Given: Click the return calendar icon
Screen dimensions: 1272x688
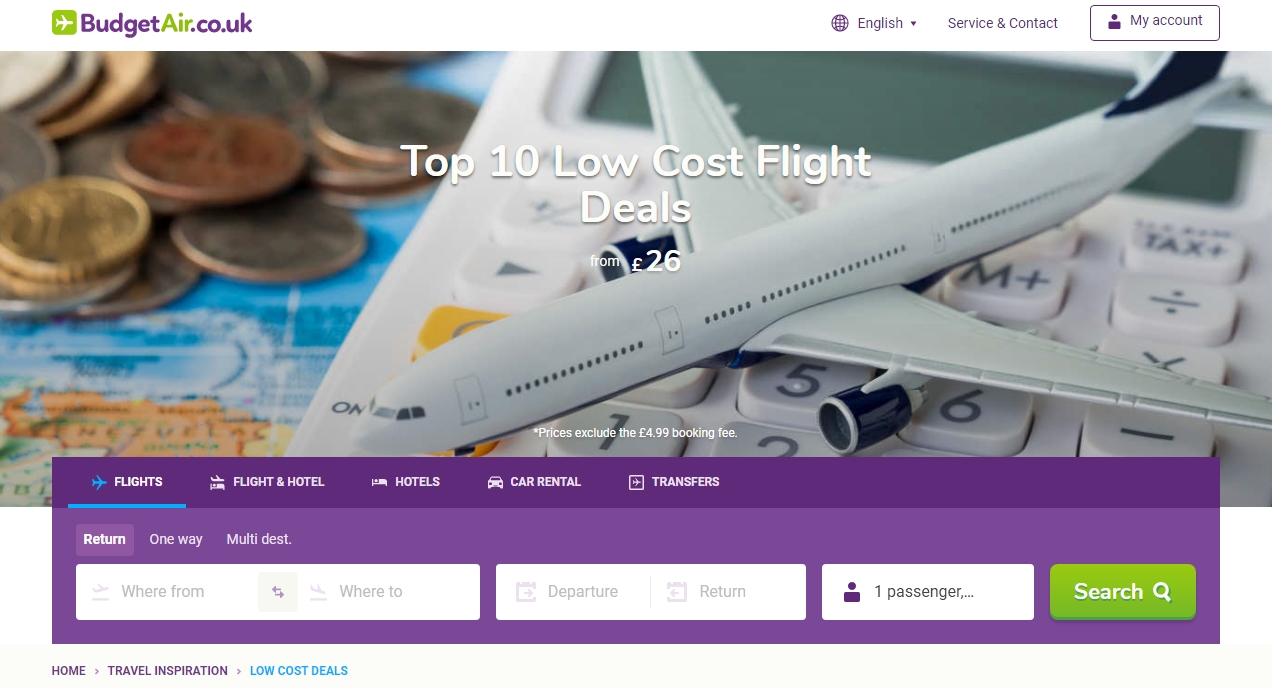Looking at the screenshot, I should click(677, 592).
